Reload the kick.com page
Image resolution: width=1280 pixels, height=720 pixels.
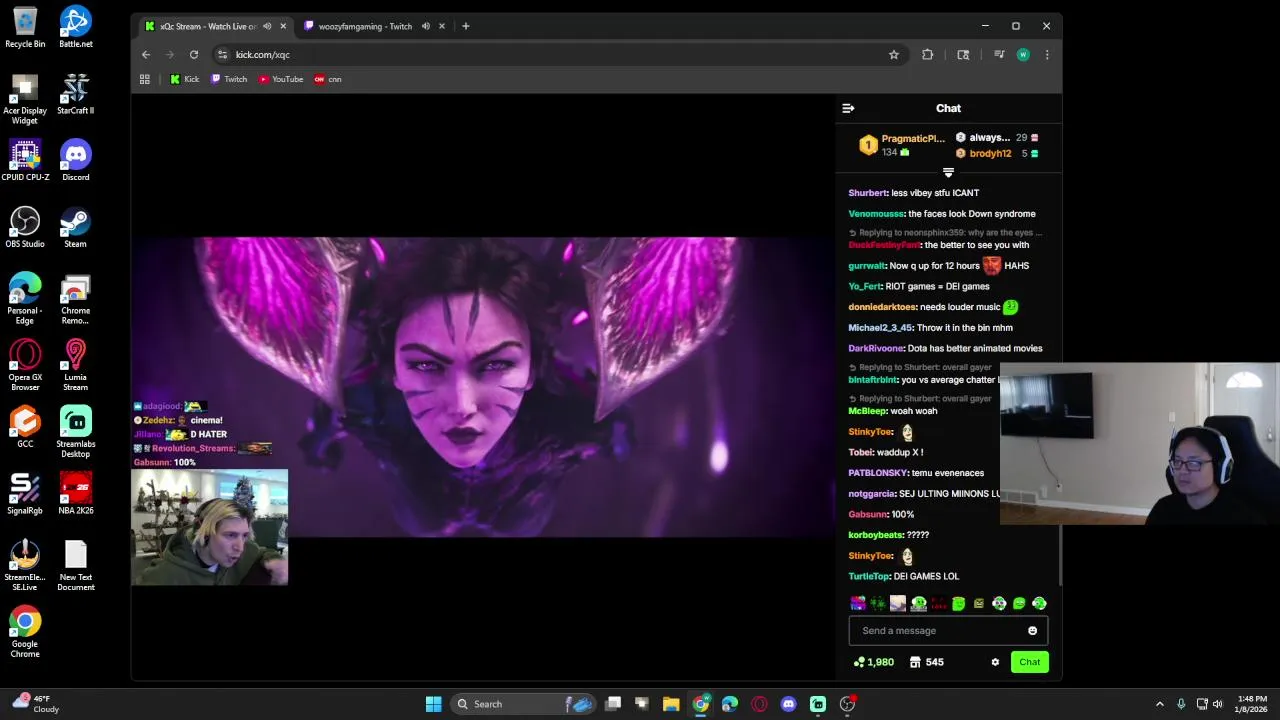(194, 55)
